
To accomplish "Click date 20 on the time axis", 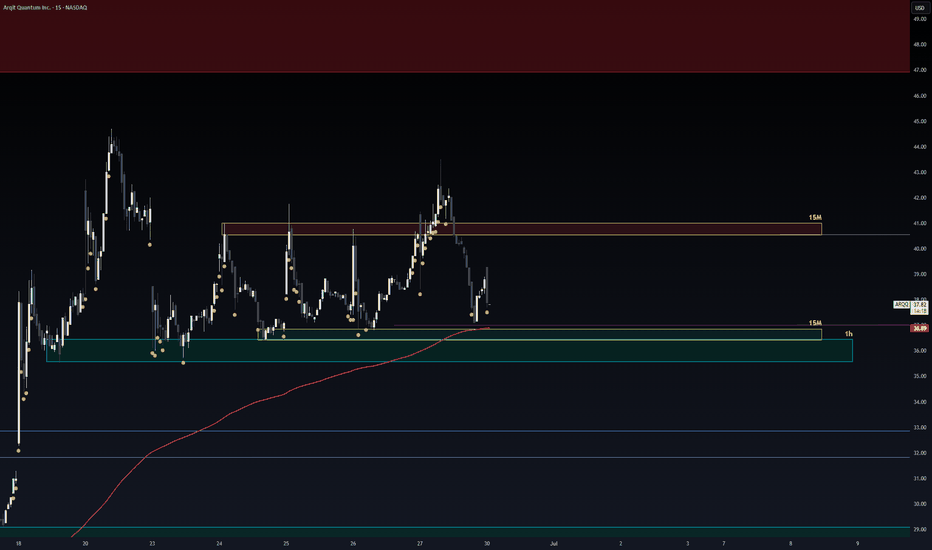I will click(x=86, y=543).
